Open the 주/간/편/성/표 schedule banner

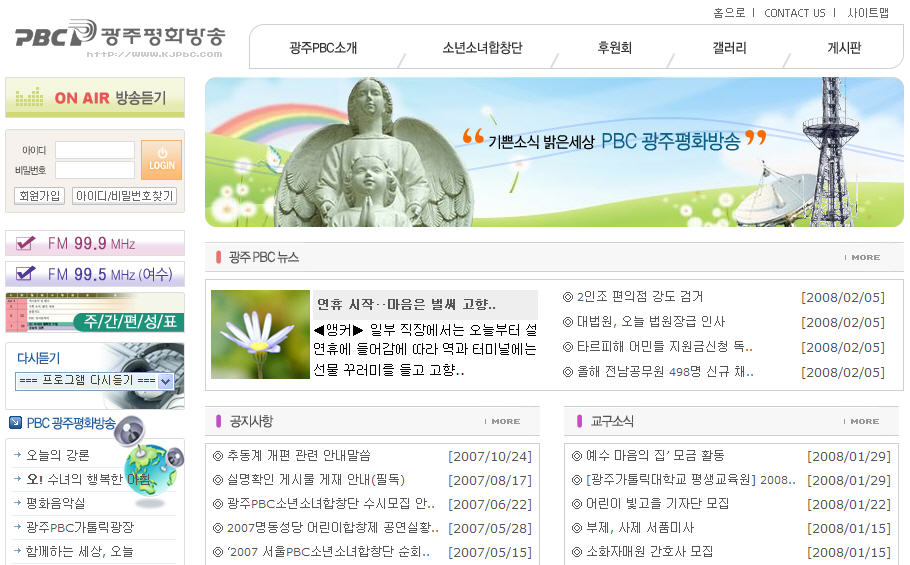pos(95,313)
